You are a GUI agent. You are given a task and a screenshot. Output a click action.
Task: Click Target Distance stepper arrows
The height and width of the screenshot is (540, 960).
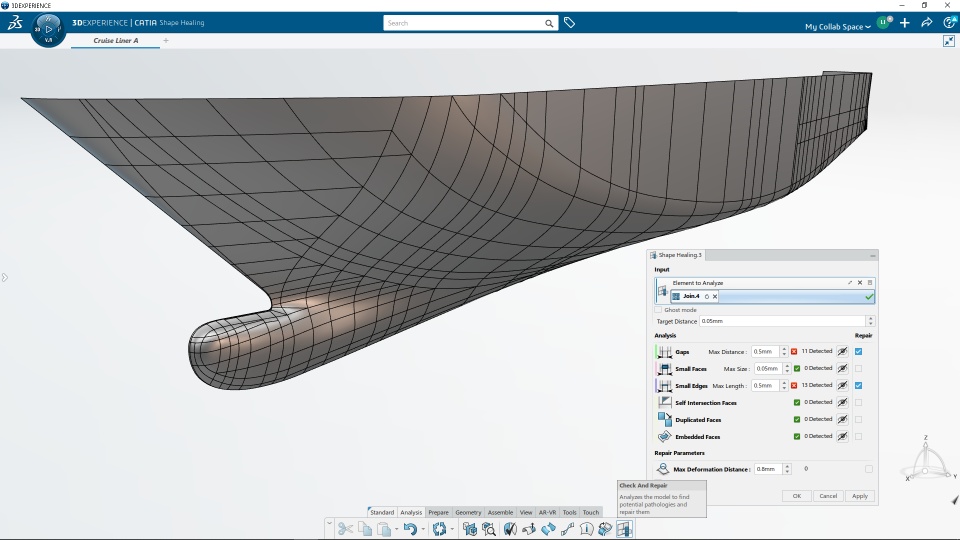[870, 321]
